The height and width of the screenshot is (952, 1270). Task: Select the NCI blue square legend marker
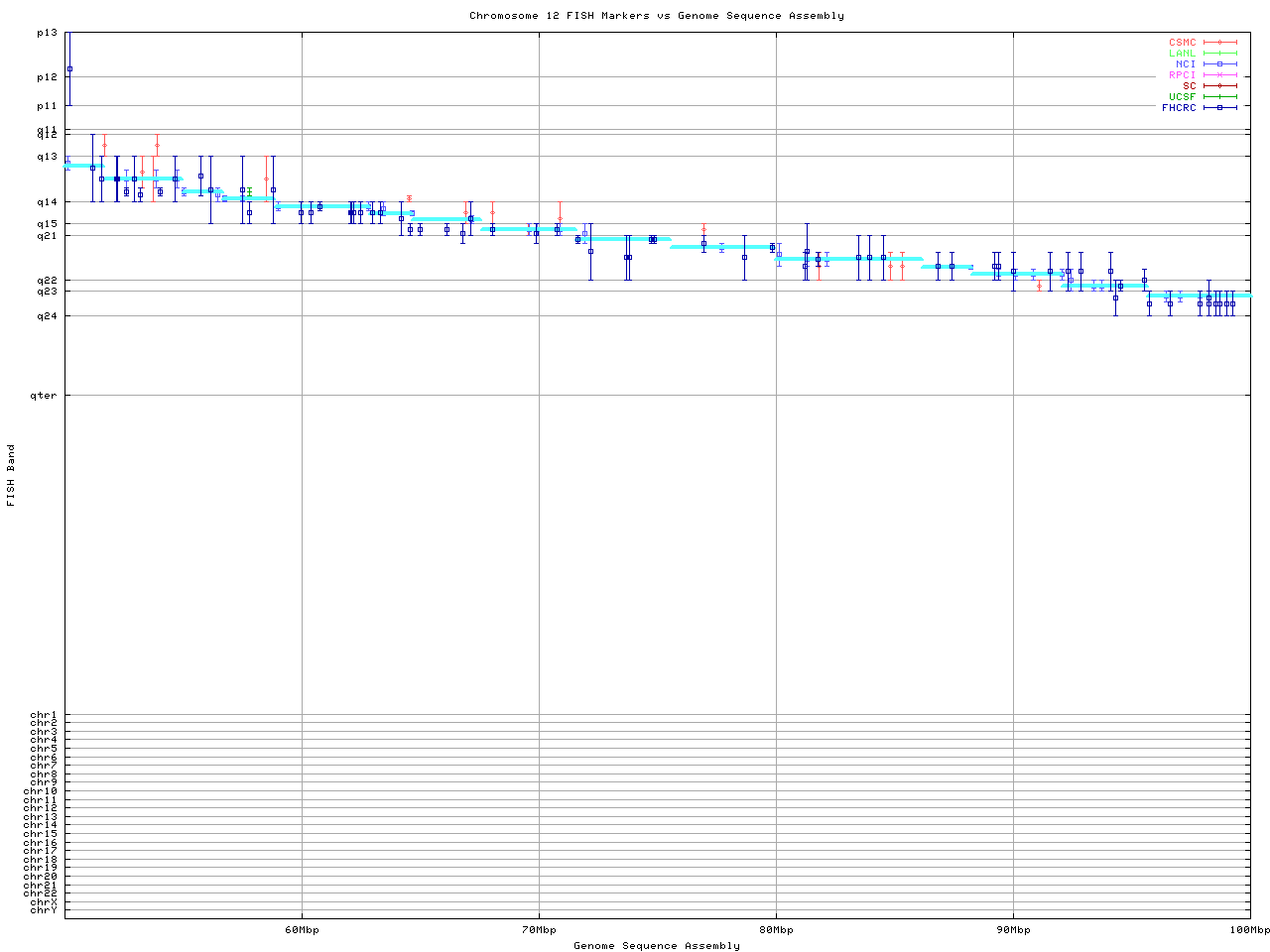coord(1219,64)
